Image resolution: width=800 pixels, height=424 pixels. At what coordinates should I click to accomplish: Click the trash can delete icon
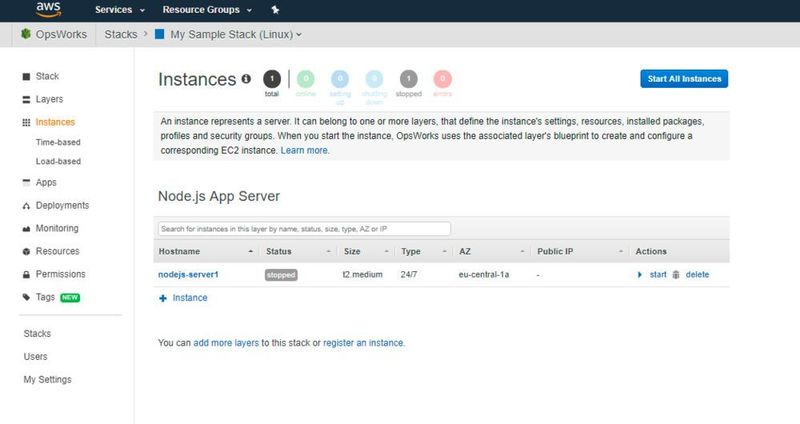pyautogui.click(x=676, y=275)
